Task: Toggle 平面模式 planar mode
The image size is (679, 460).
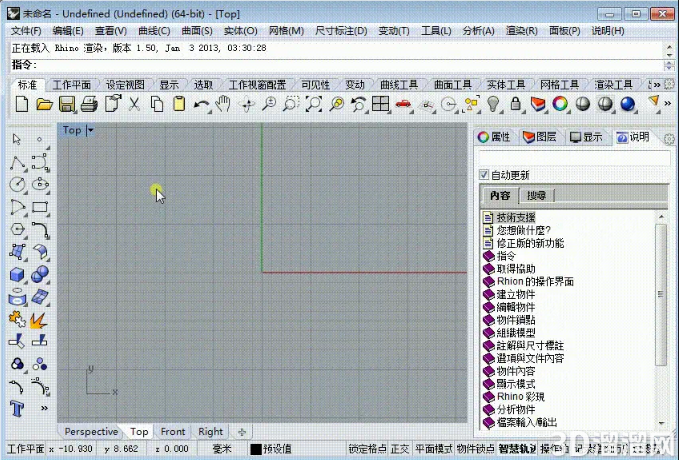Action: click(434, 449)
